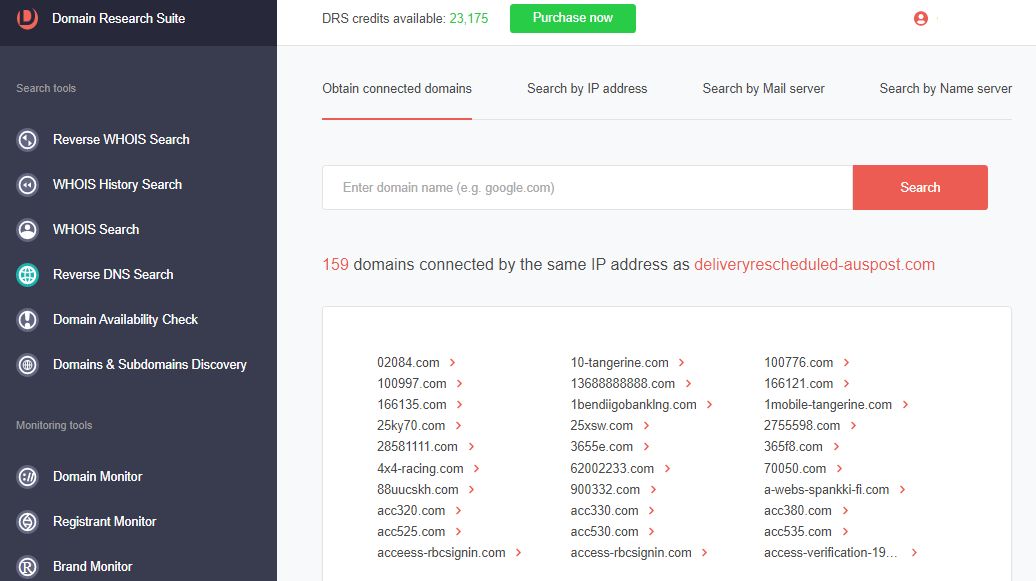
Task: Select the Domain Monitor icon
Action: tap(27, 476)
